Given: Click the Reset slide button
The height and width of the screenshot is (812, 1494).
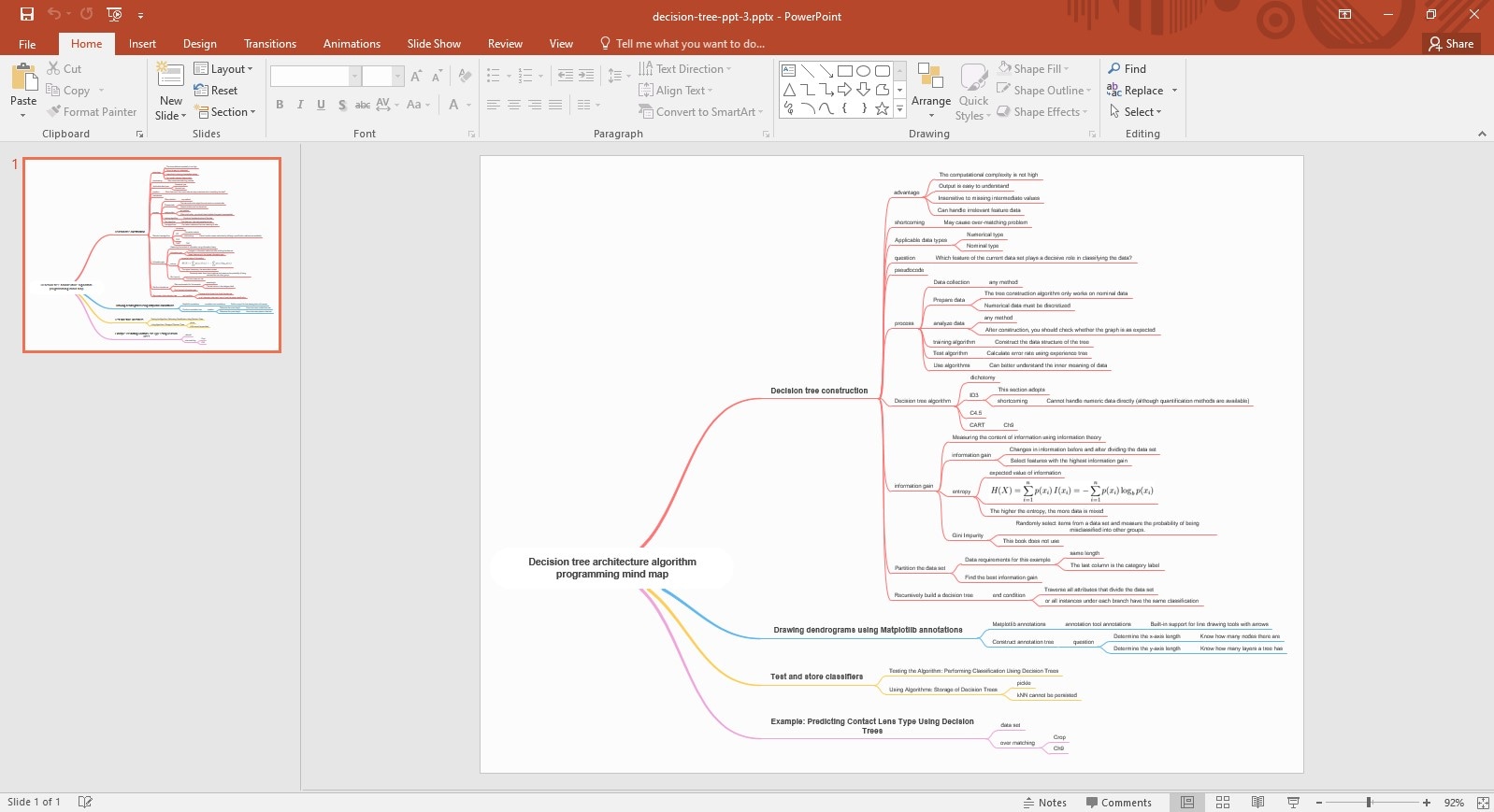Looking at the screenshot, I should pos(216,91).
